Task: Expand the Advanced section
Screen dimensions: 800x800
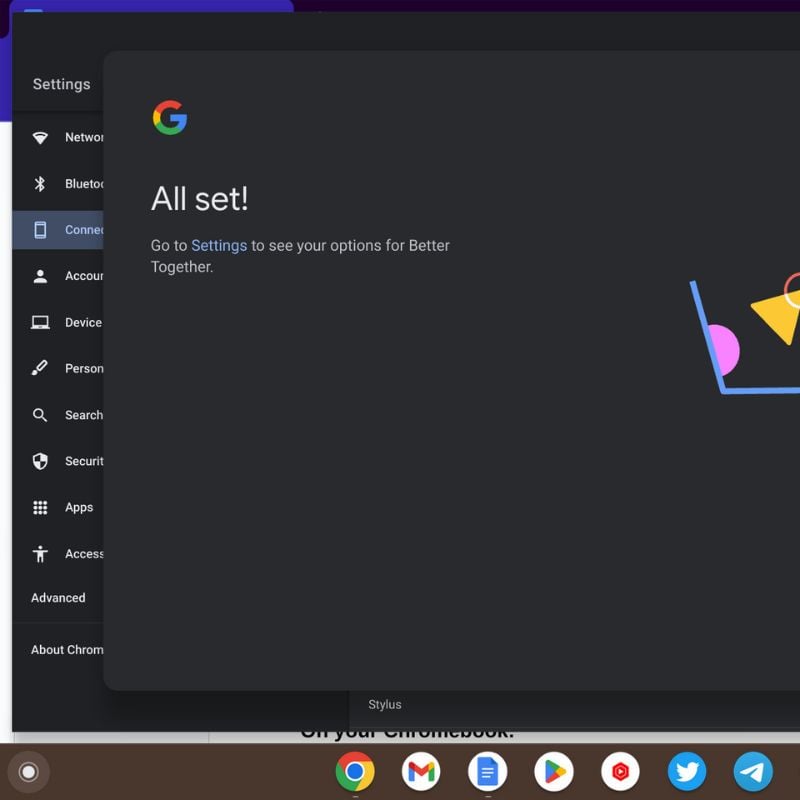Action: click(58, 598)
